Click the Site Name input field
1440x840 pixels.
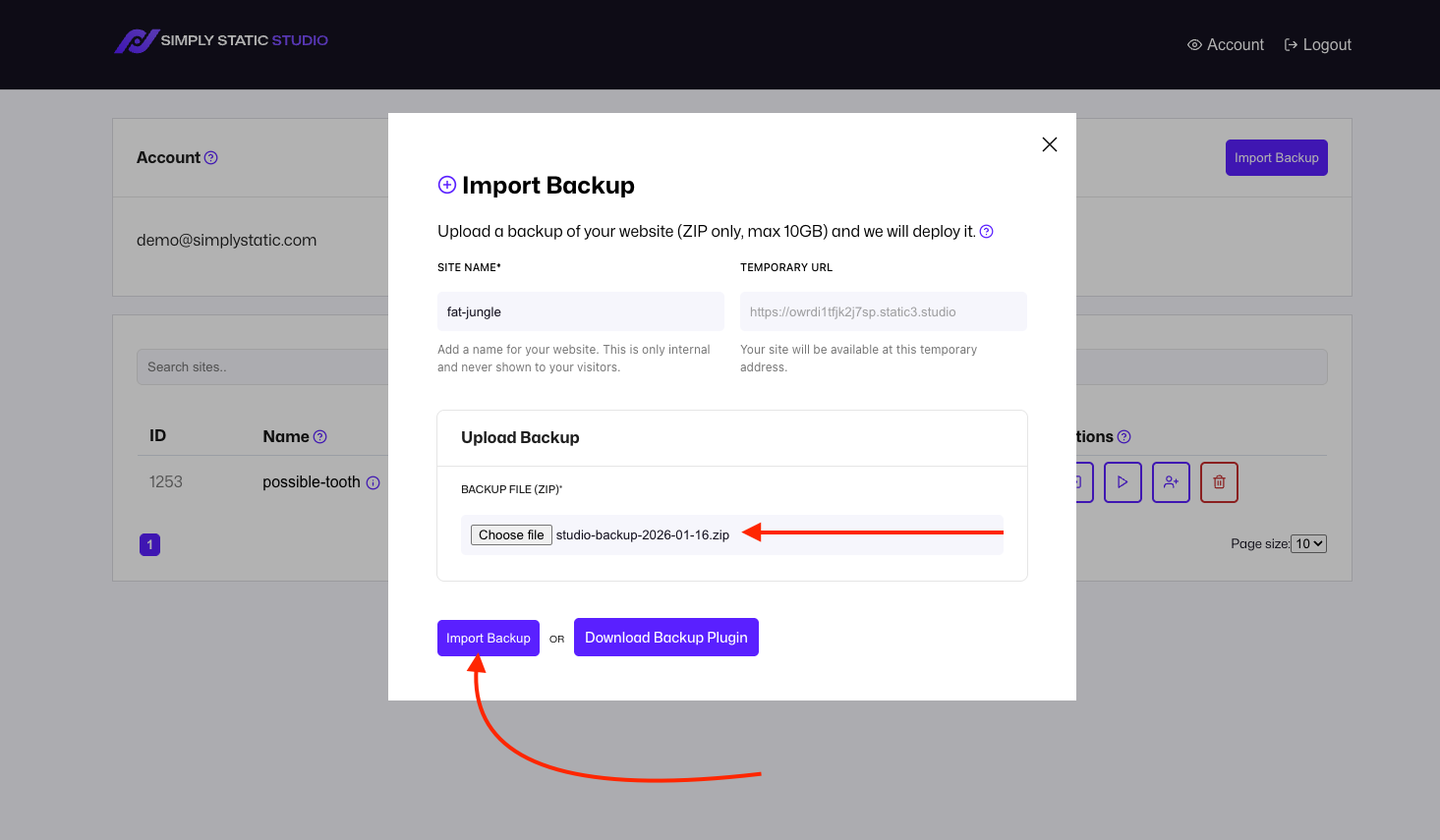[581, 311]
